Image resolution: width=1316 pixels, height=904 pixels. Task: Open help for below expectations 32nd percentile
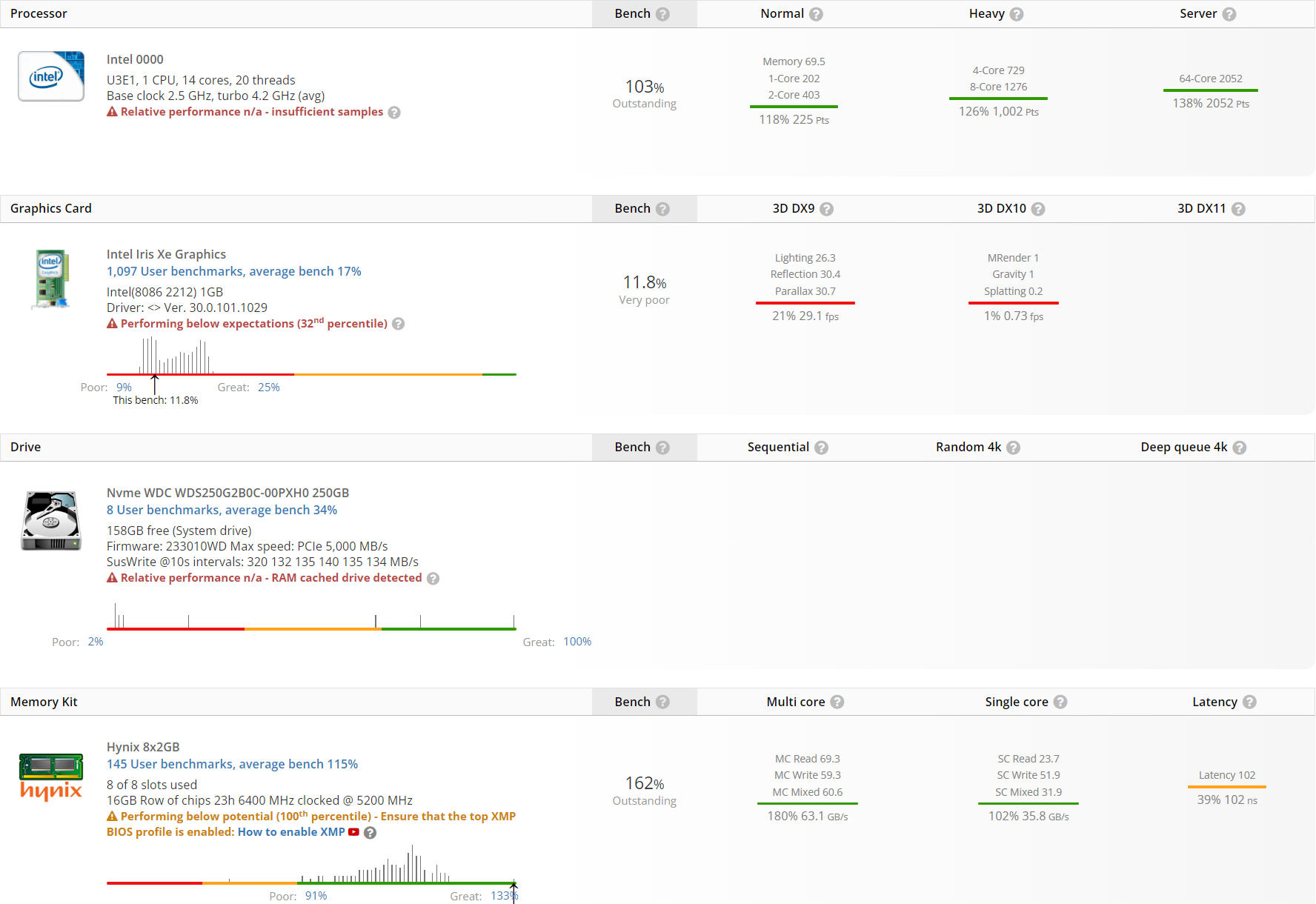pyautogui.click(x=398, y=324)
